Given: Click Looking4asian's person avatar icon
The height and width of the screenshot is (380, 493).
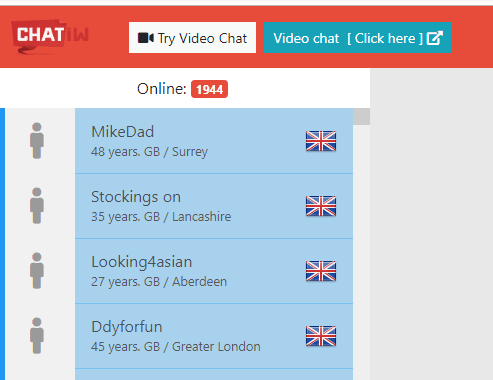Looking at the screenshot, I should (37, 271).
